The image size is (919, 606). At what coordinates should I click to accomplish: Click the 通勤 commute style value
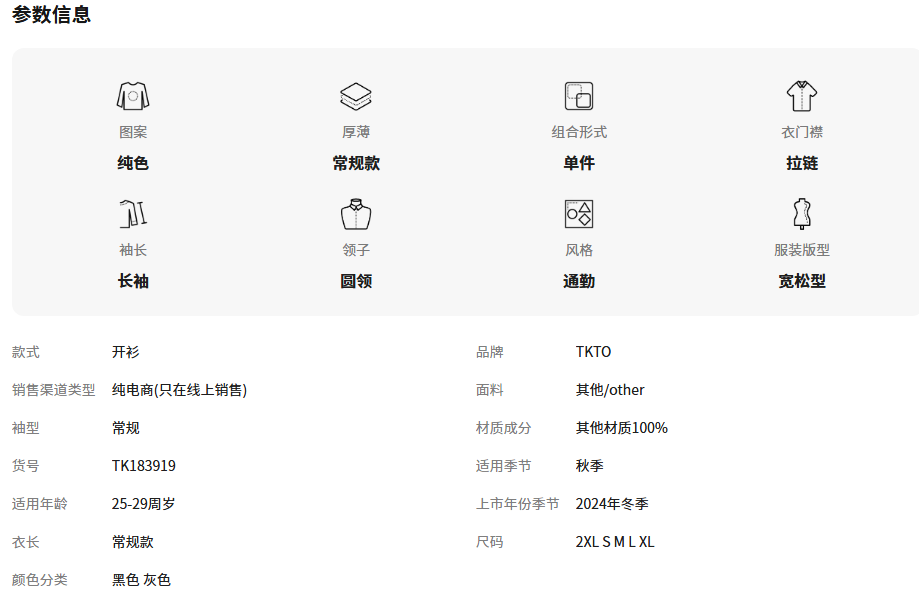[x=579, y=281]
